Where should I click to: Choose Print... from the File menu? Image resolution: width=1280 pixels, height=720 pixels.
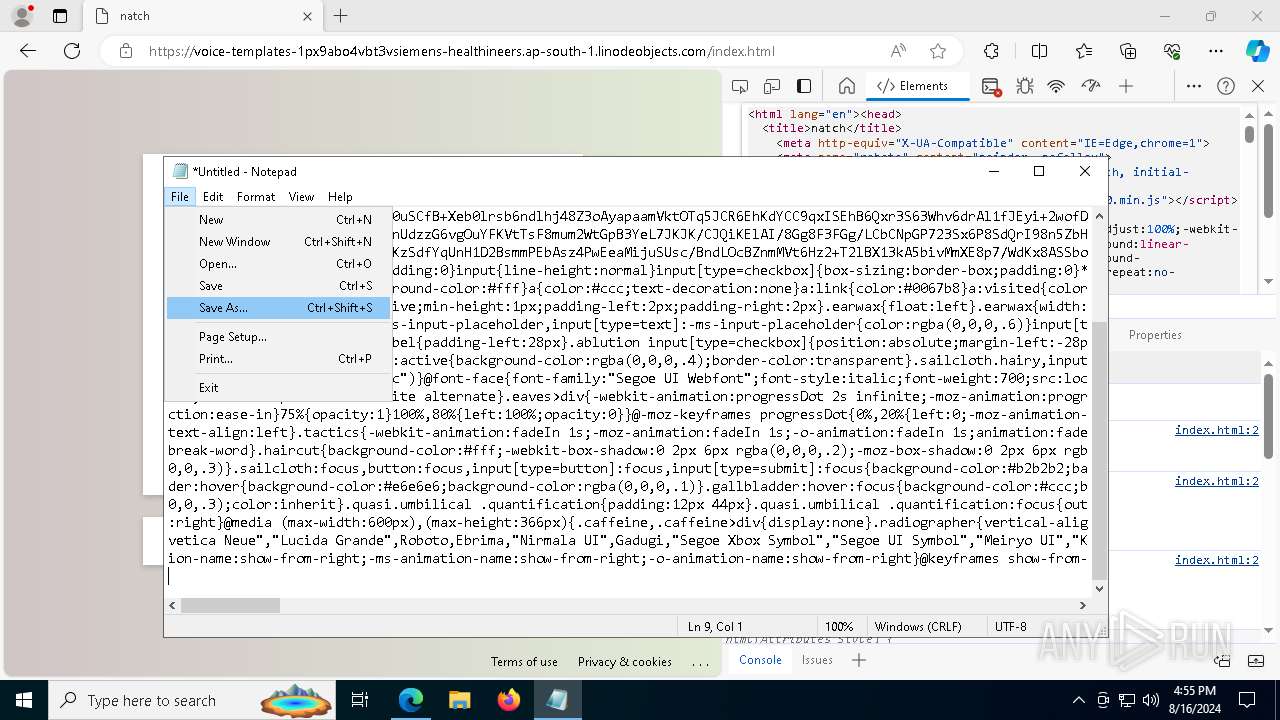point(278,359)
